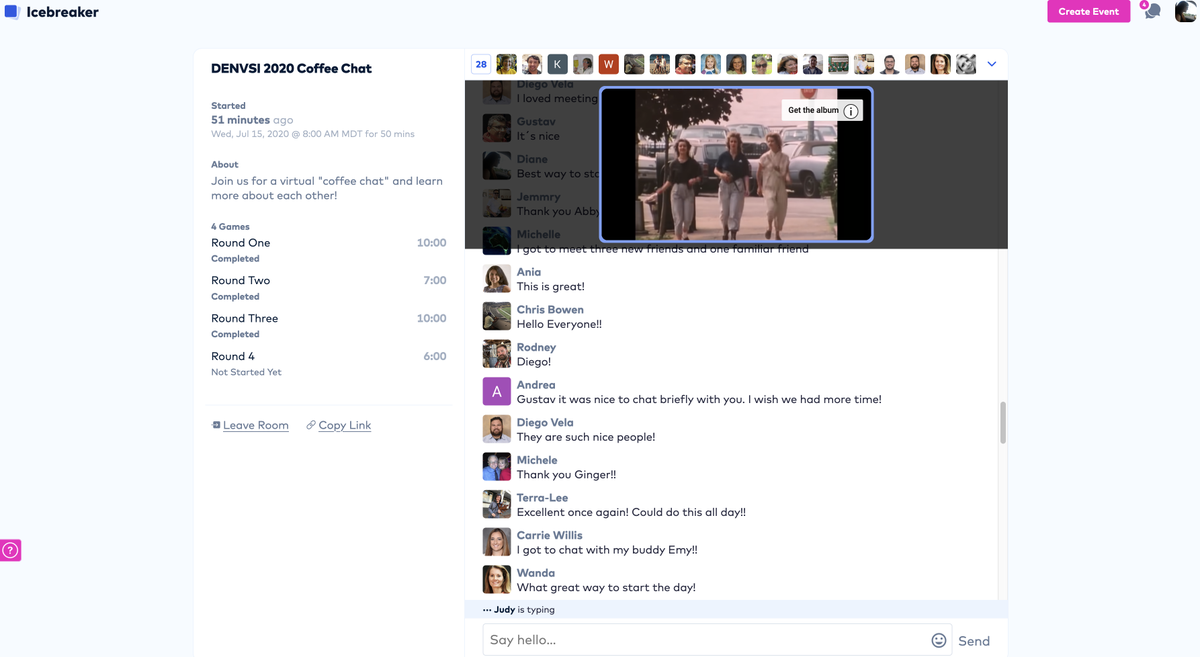Screen dimensions: 1200x657
Task: Click Ania's chat avatar
Action: 497,278
